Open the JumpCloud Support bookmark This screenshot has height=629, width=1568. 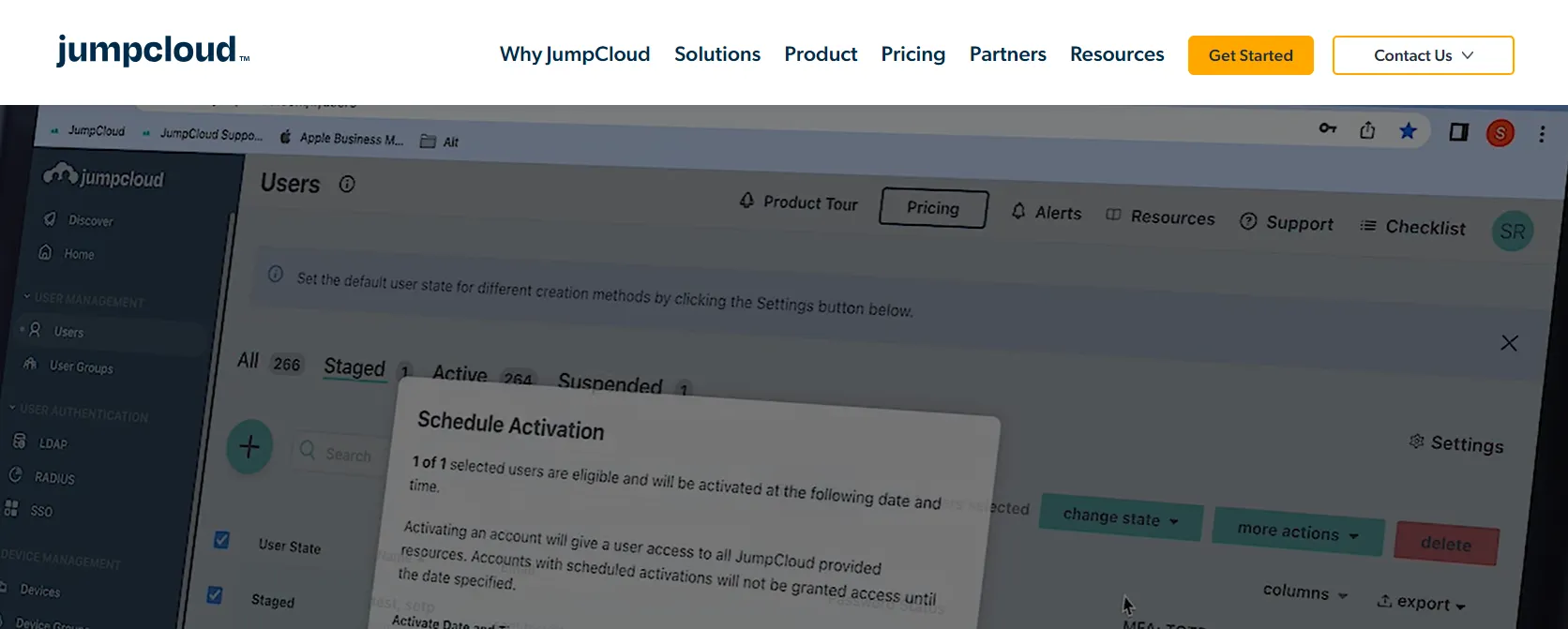pyautogui.click(x=203, y=134)
